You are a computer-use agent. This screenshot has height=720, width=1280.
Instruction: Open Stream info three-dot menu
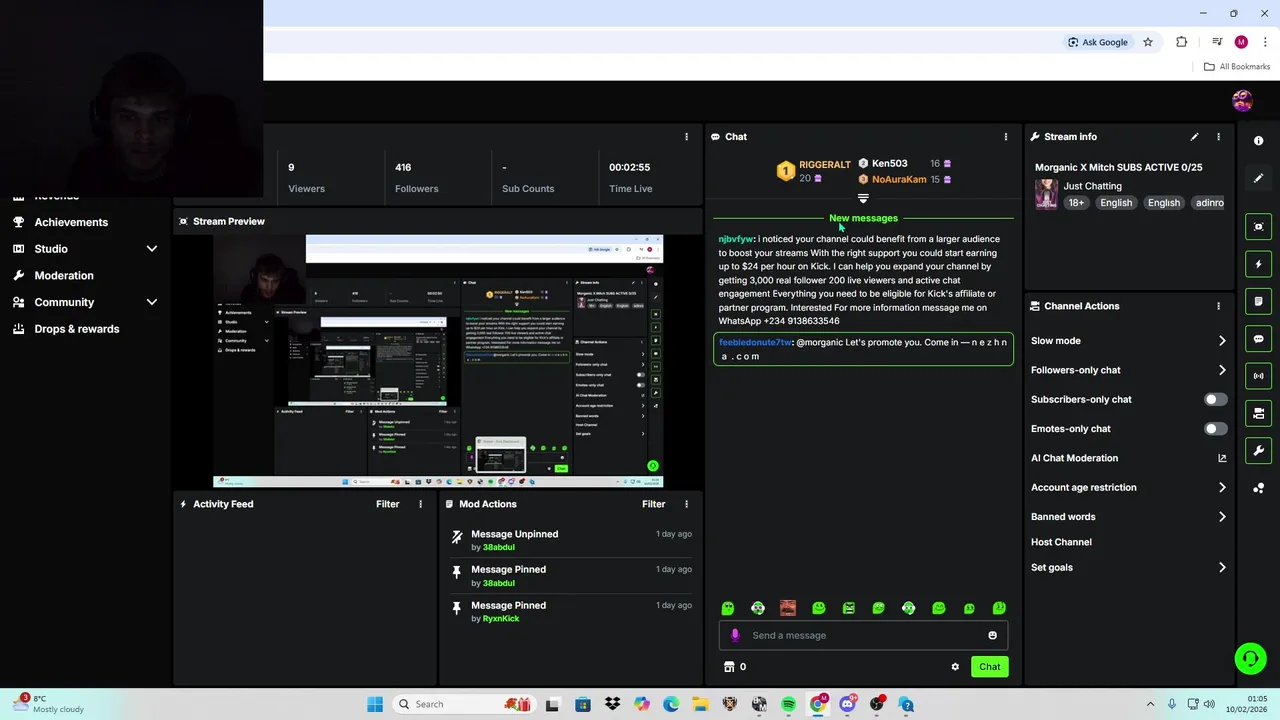[x=1218, y=136]
